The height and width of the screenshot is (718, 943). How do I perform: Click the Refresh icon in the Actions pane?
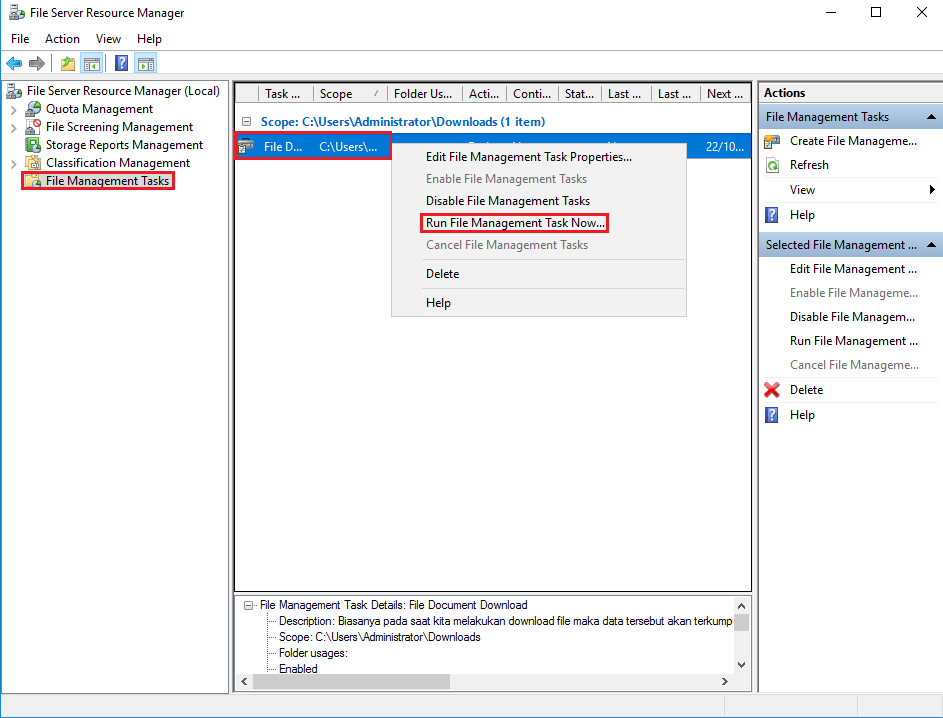click(772, 164)
